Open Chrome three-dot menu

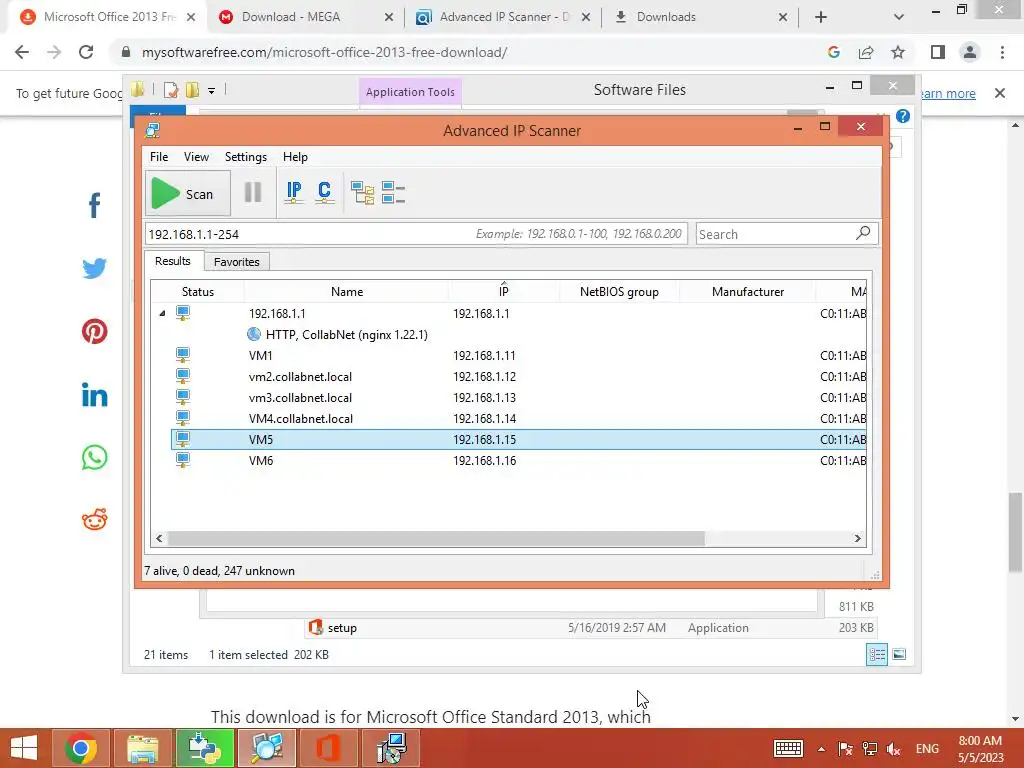point(1002,52)
